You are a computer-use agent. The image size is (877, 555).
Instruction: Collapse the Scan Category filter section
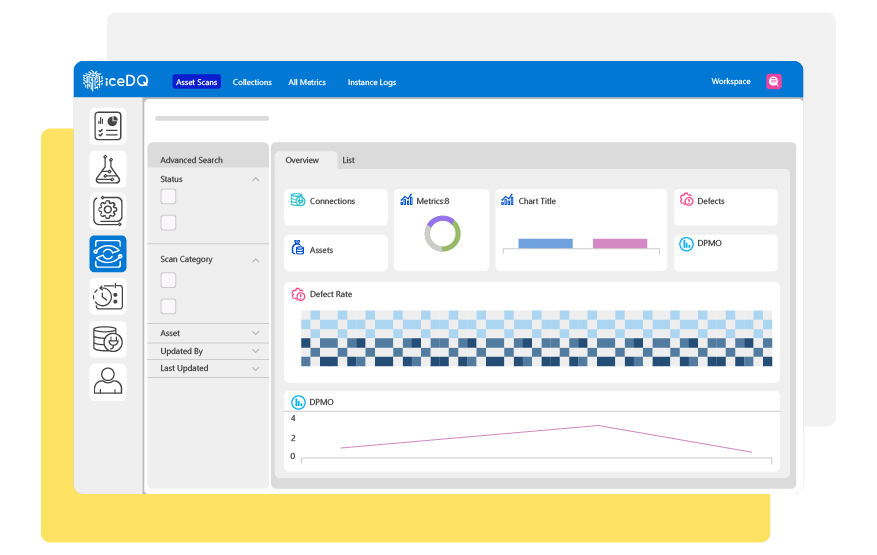pos(256,260)
